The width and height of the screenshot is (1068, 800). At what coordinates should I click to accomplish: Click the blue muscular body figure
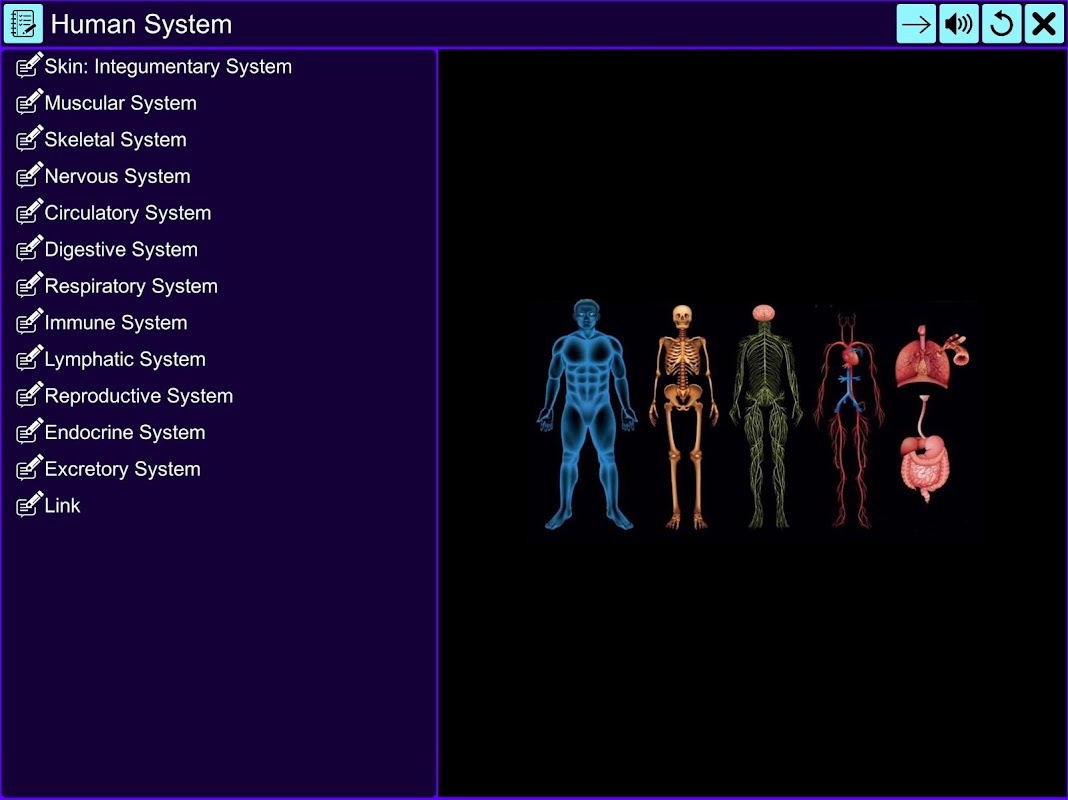[x=587, y=414]
